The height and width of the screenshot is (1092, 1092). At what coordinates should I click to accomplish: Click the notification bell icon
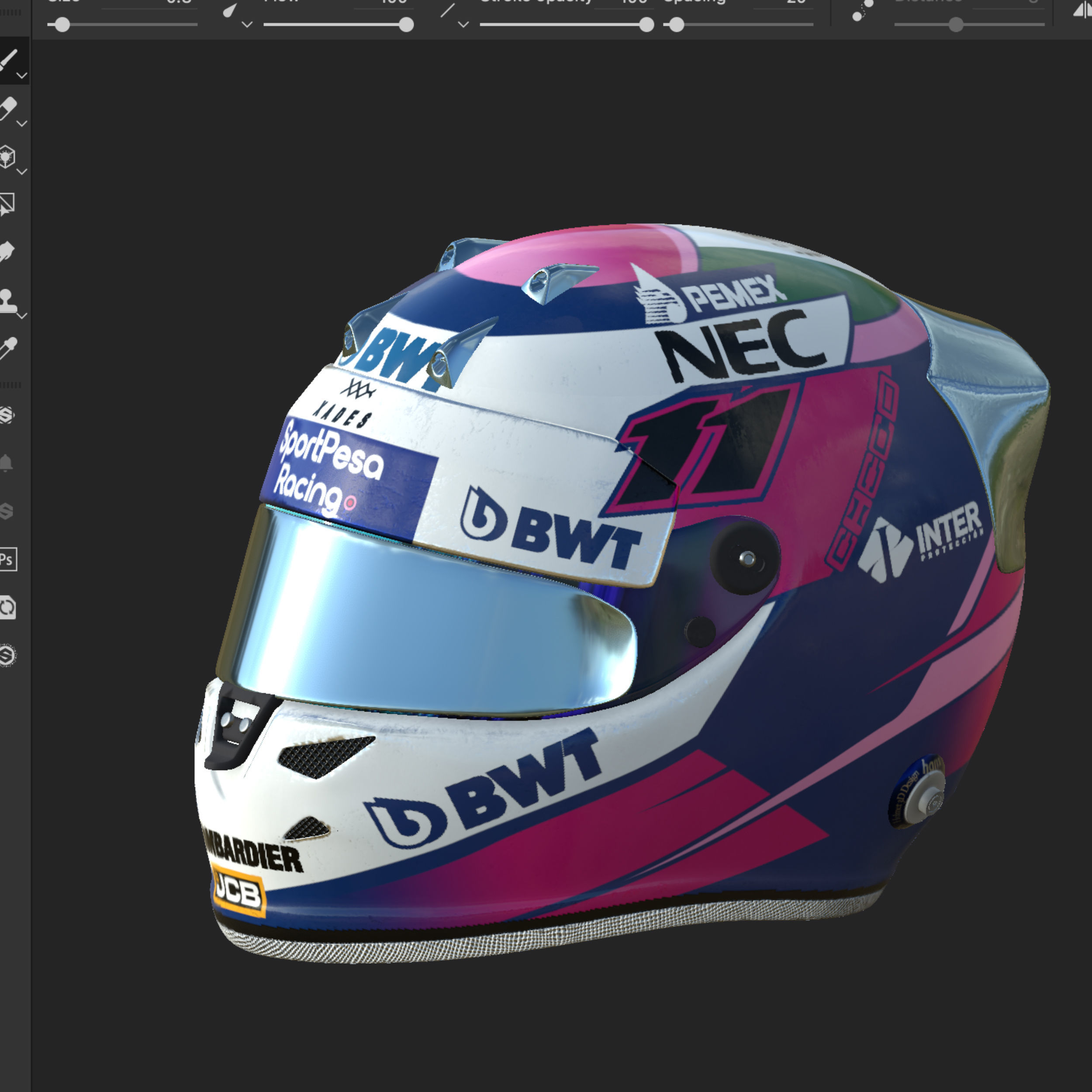[x=6, y=463]
